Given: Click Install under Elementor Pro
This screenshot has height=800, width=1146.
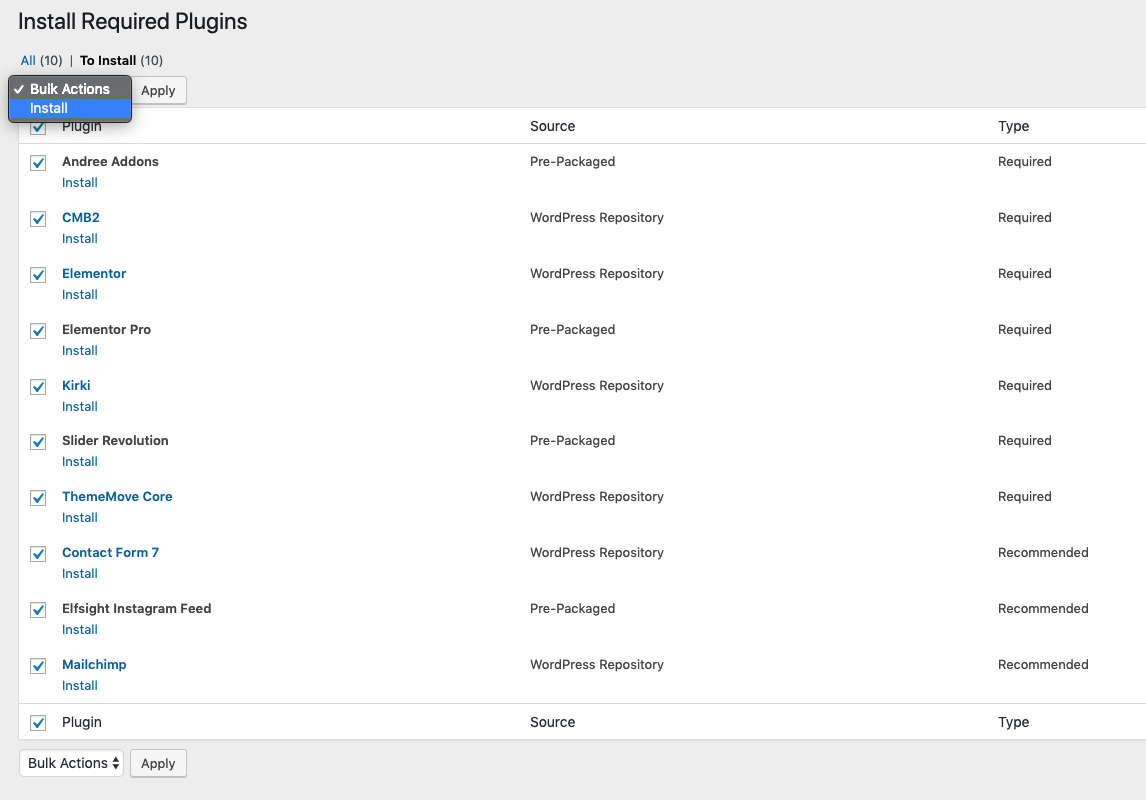Looking at the screenshot, I should click(79, 350).
